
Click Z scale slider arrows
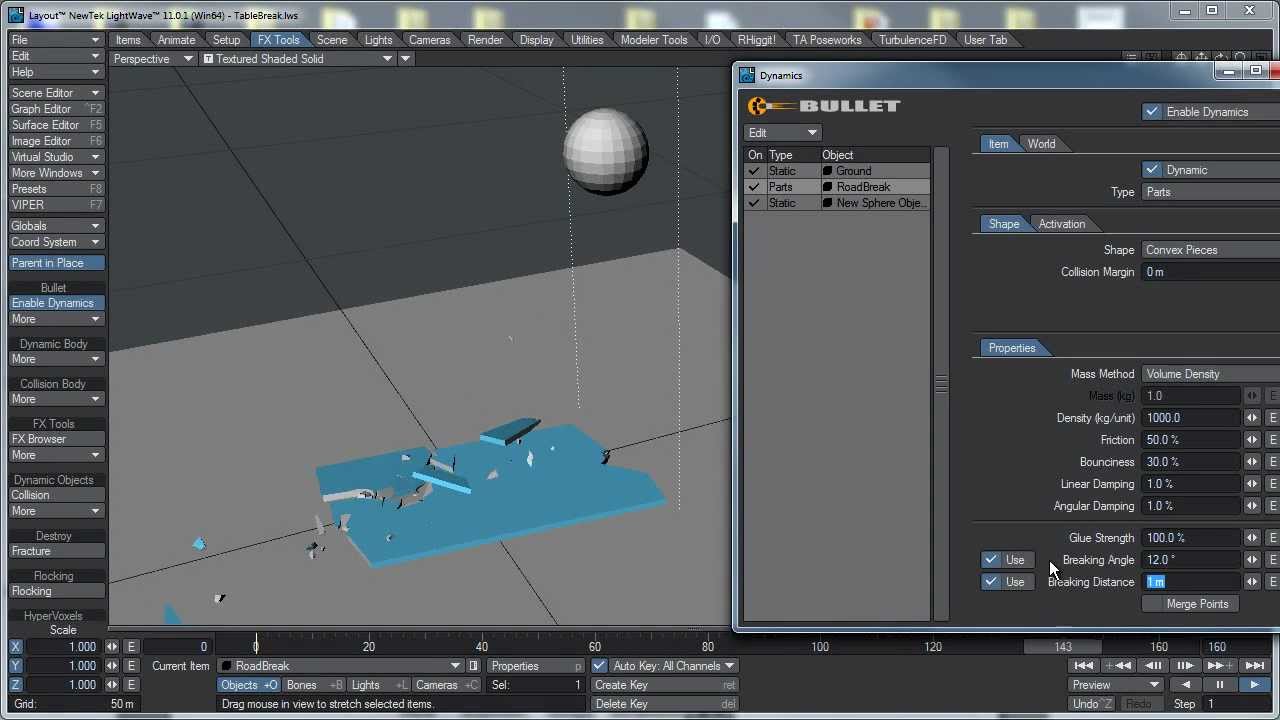[112, 685]
